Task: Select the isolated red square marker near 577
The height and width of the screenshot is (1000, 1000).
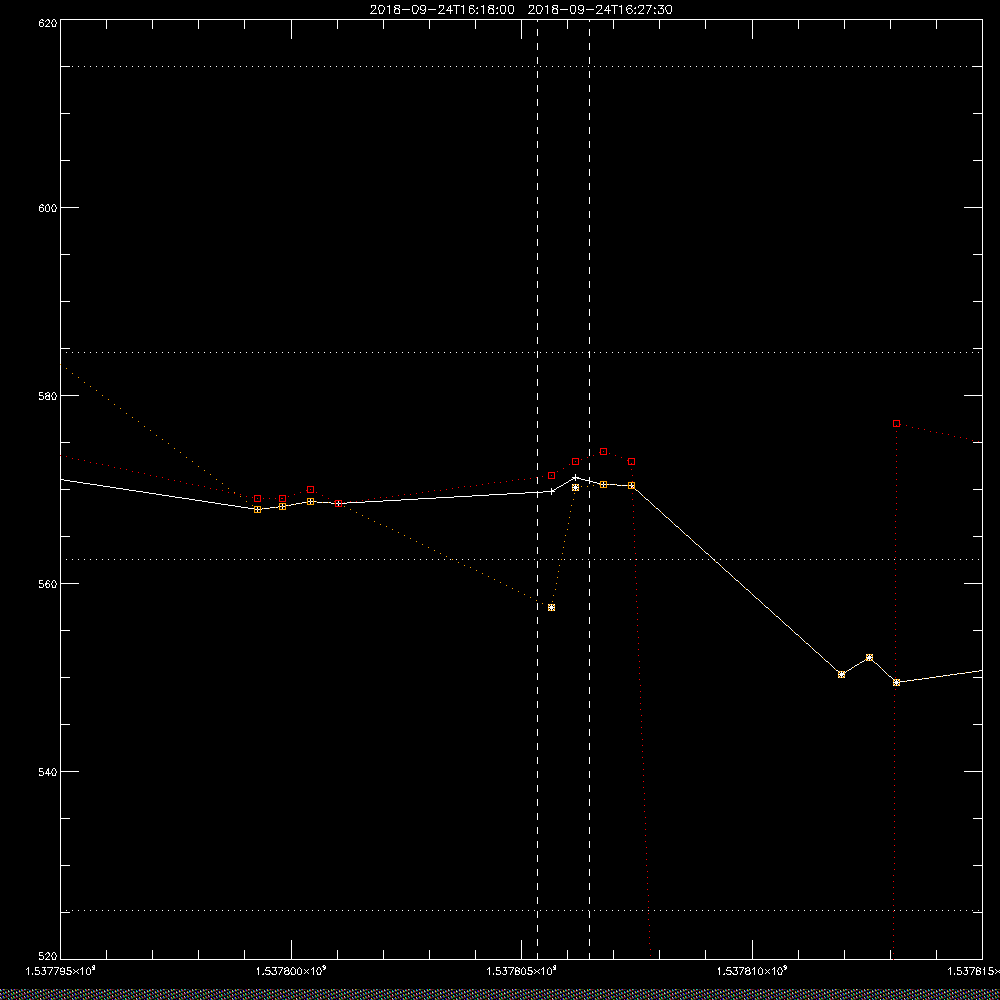Action: point(896,423)
